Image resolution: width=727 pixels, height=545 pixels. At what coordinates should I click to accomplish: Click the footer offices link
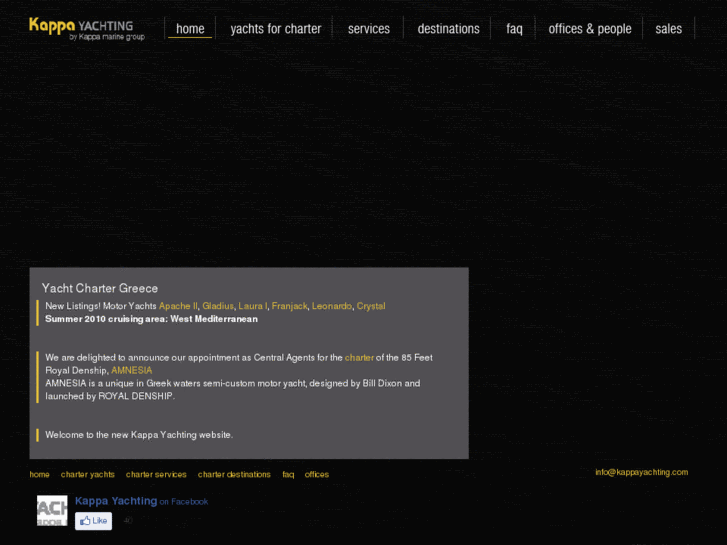click(317, 474)
